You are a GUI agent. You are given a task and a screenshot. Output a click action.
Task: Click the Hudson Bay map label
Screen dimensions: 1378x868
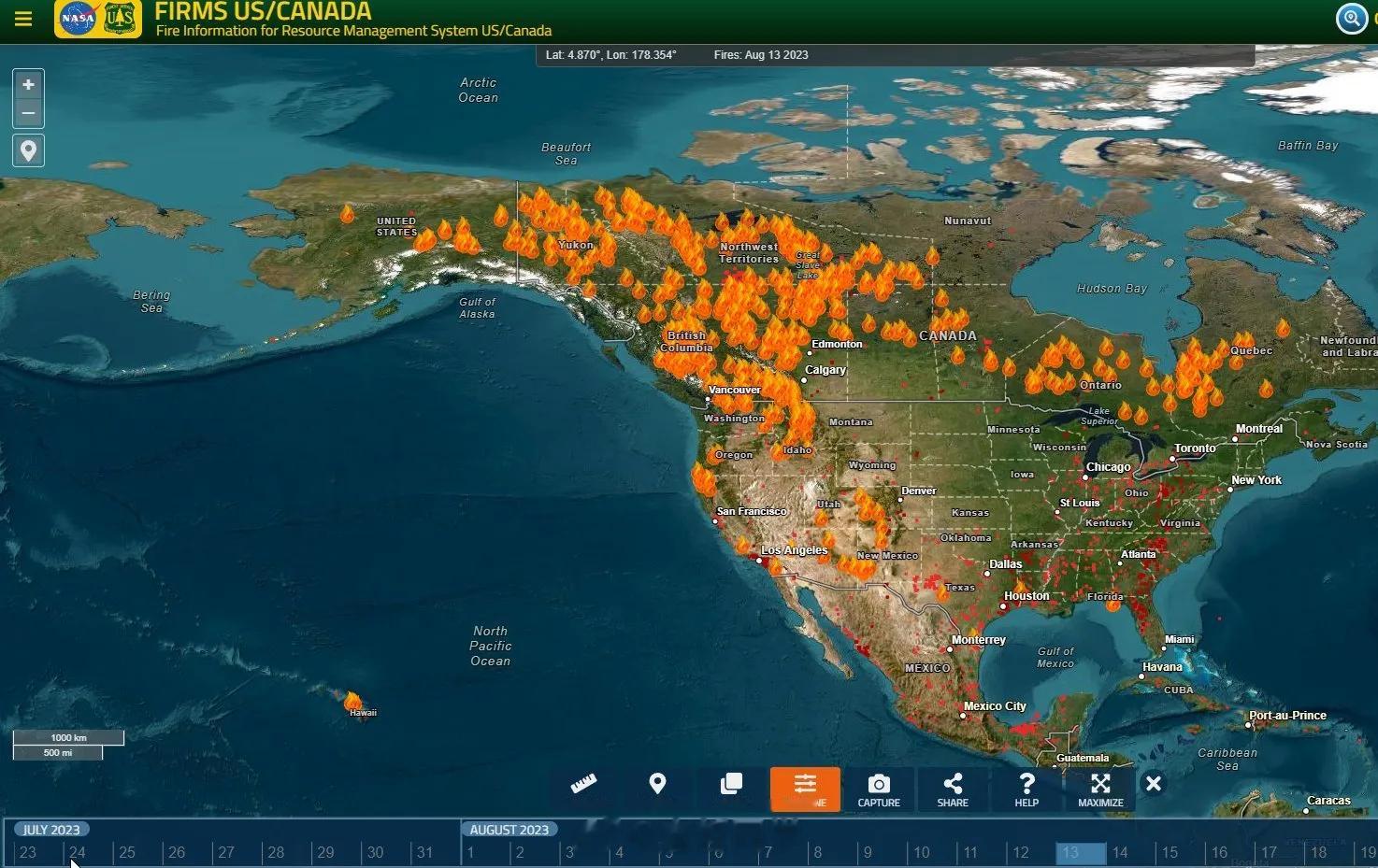1112,289
